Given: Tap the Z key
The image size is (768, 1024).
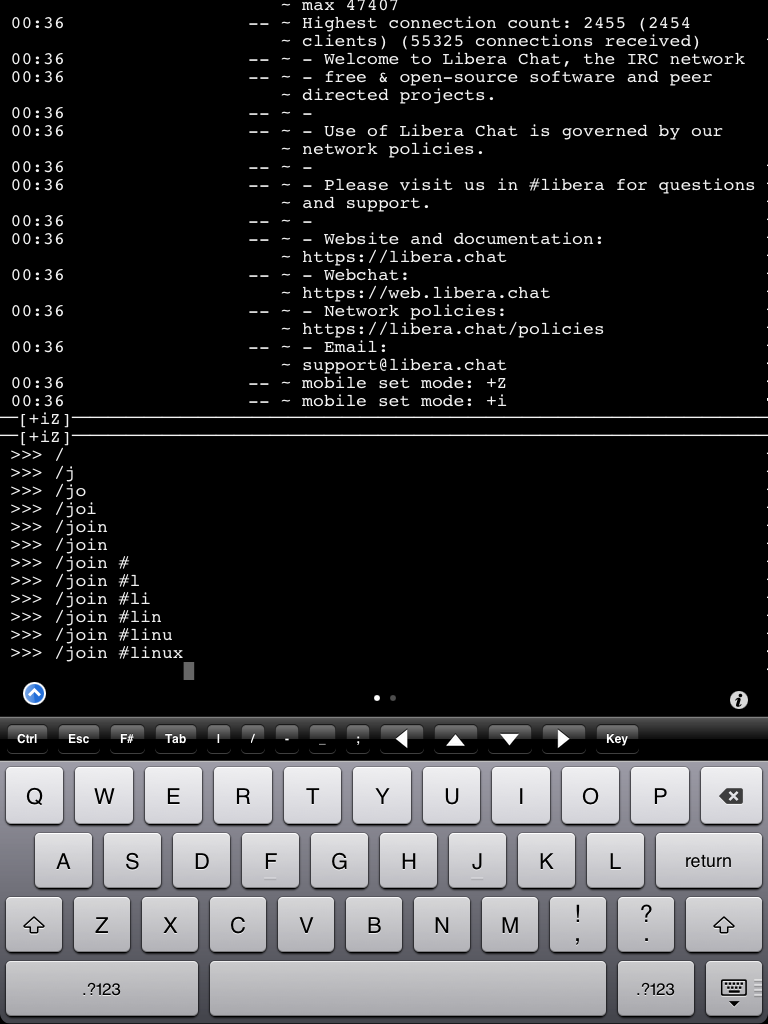Looking at the screenshot, I should point(102,924).
